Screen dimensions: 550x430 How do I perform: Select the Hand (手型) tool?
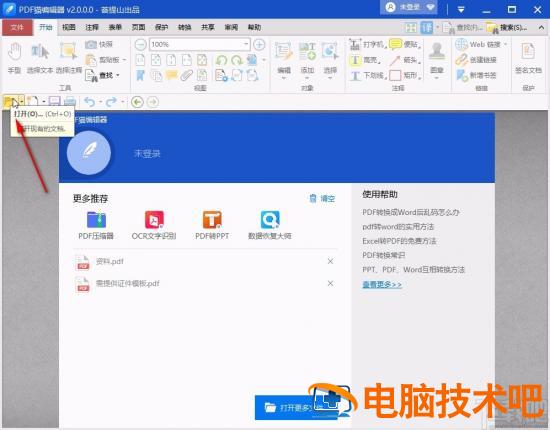[x=15, y=58]
